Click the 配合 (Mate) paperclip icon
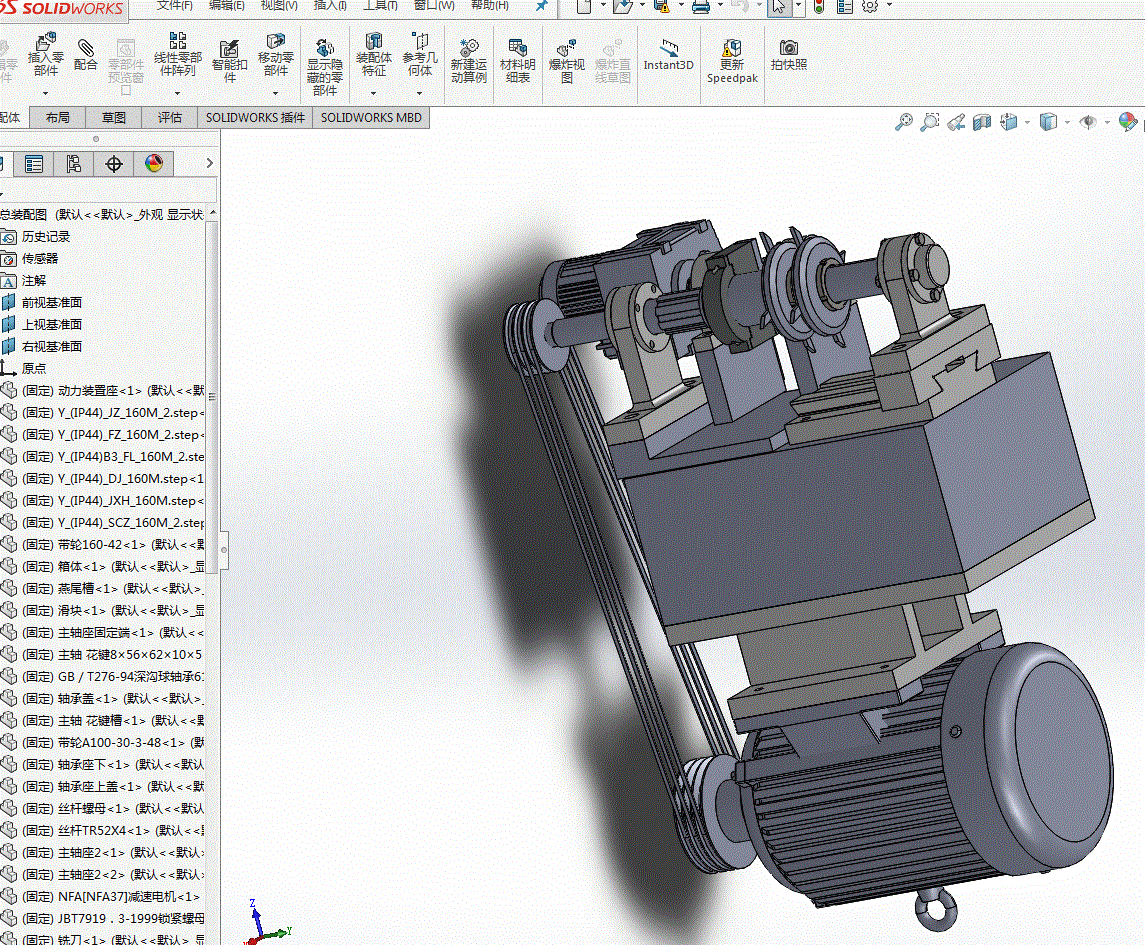This screenshot has height=945, width=1145. (86, 49)
